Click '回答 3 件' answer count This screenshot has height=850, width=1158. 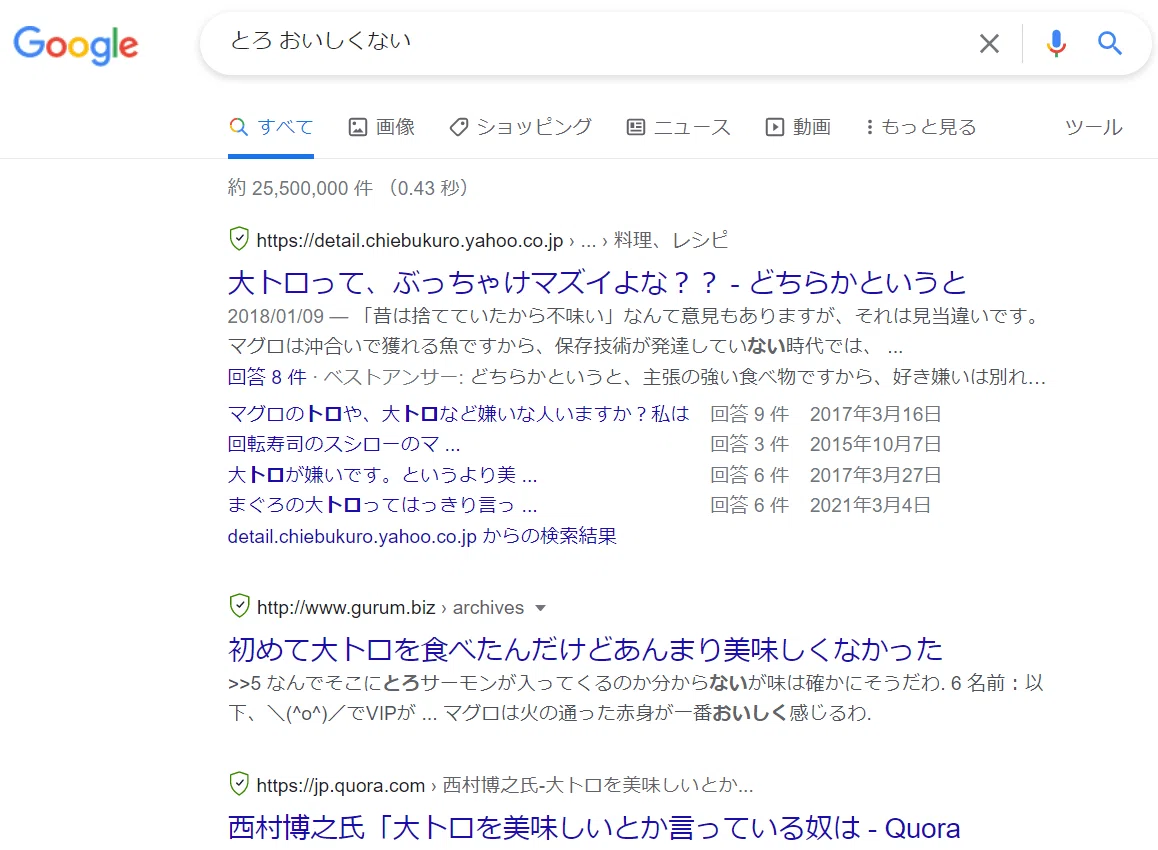(750, 445)
